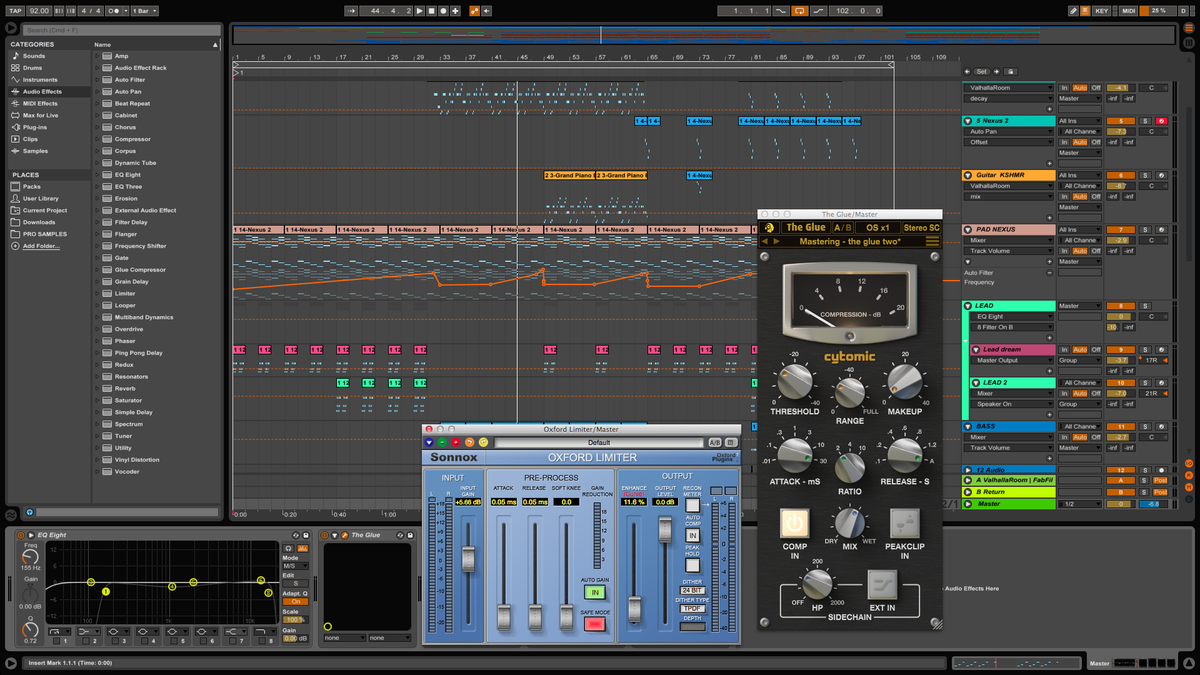
Task: Select the Limiter device in list
Action: click(x=125, y=293)
